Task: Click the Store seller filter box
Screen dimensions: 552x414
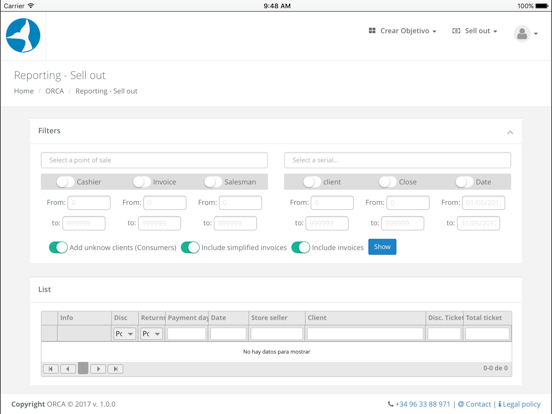Action: tap(276, 333)
